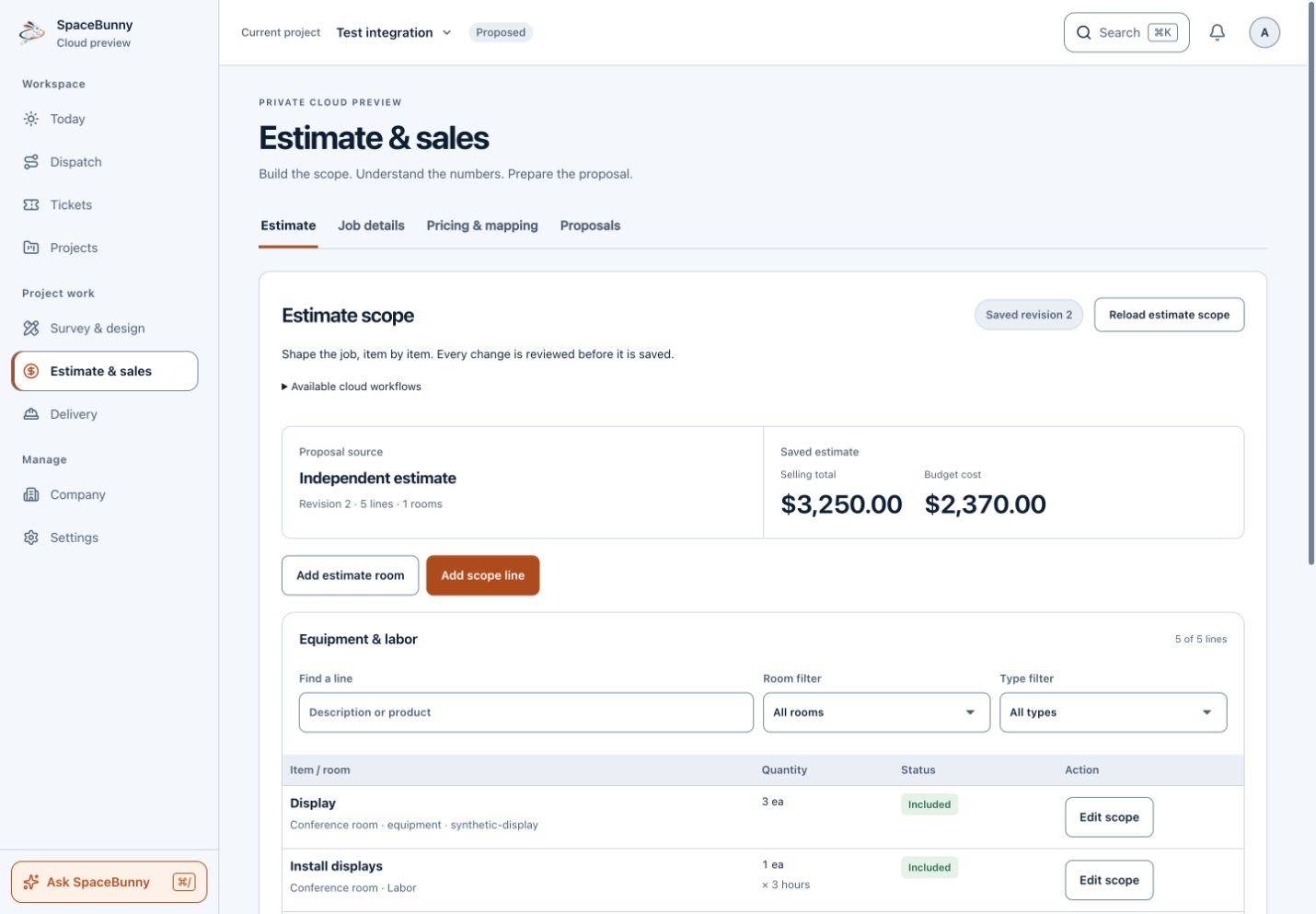
Task: Click the Independent estimate heading
Action: (377, 479)
